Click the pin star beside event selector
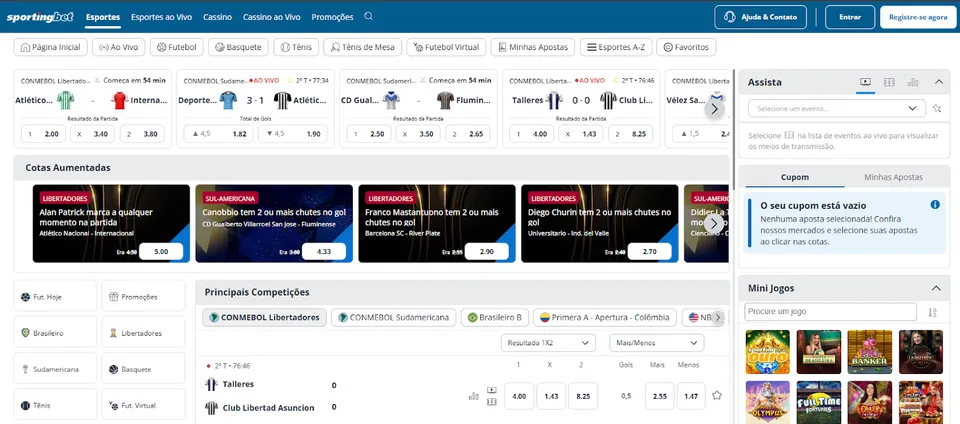 (x=937, y=108)
